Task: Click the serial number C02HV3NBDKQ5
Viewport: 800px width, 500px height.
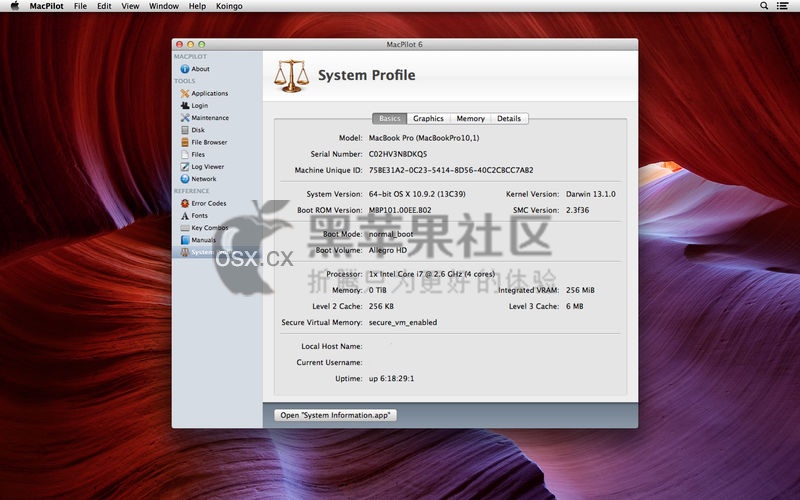Action: click(398, 154)
